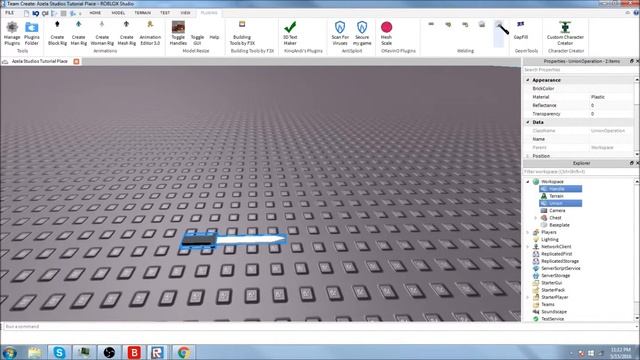Expand the NetworkClient node
Screen dimensions: 640x360
coord(528,247)
